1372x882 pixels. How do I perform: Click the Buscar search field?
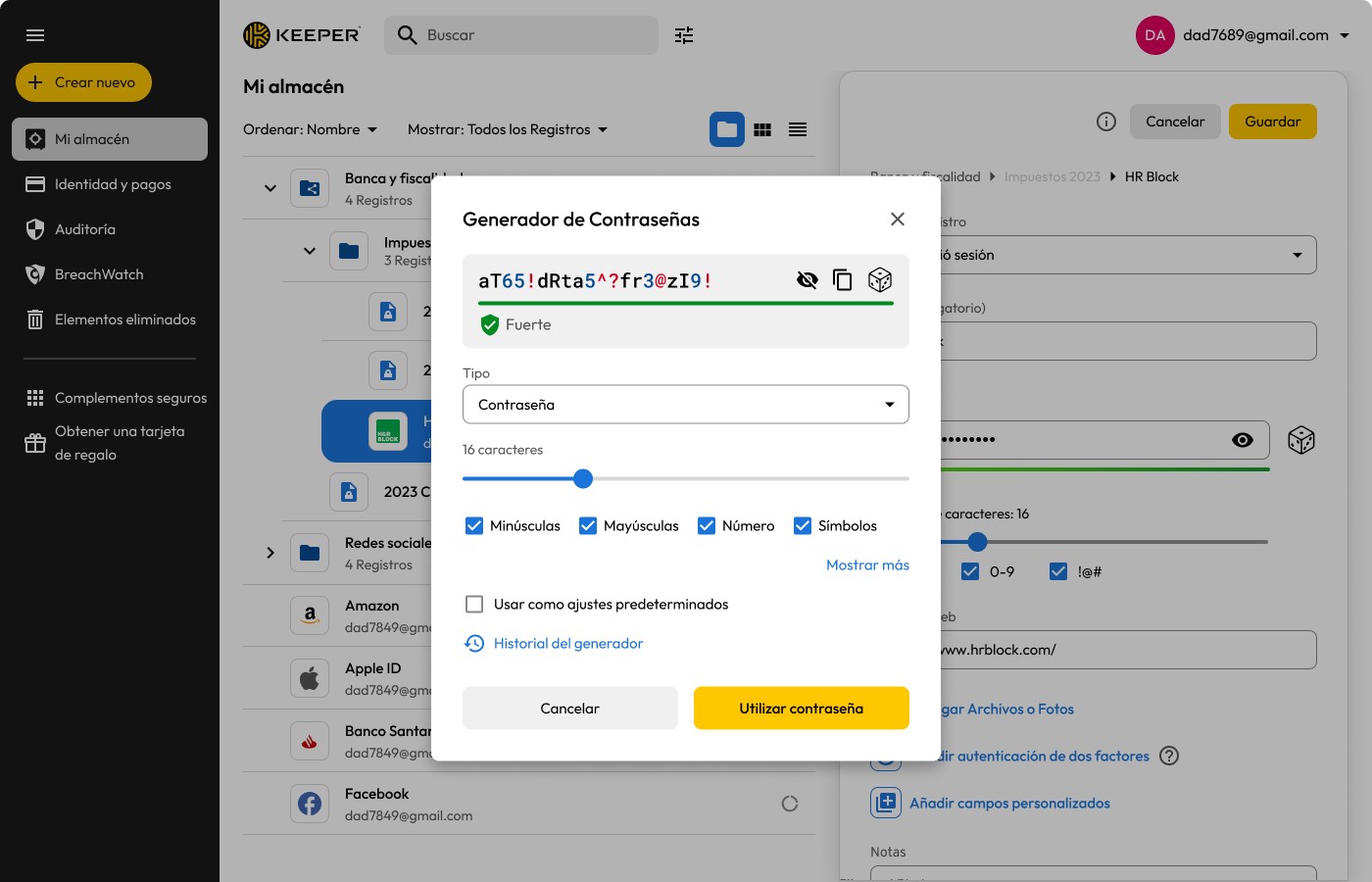[x=521, y=35]
